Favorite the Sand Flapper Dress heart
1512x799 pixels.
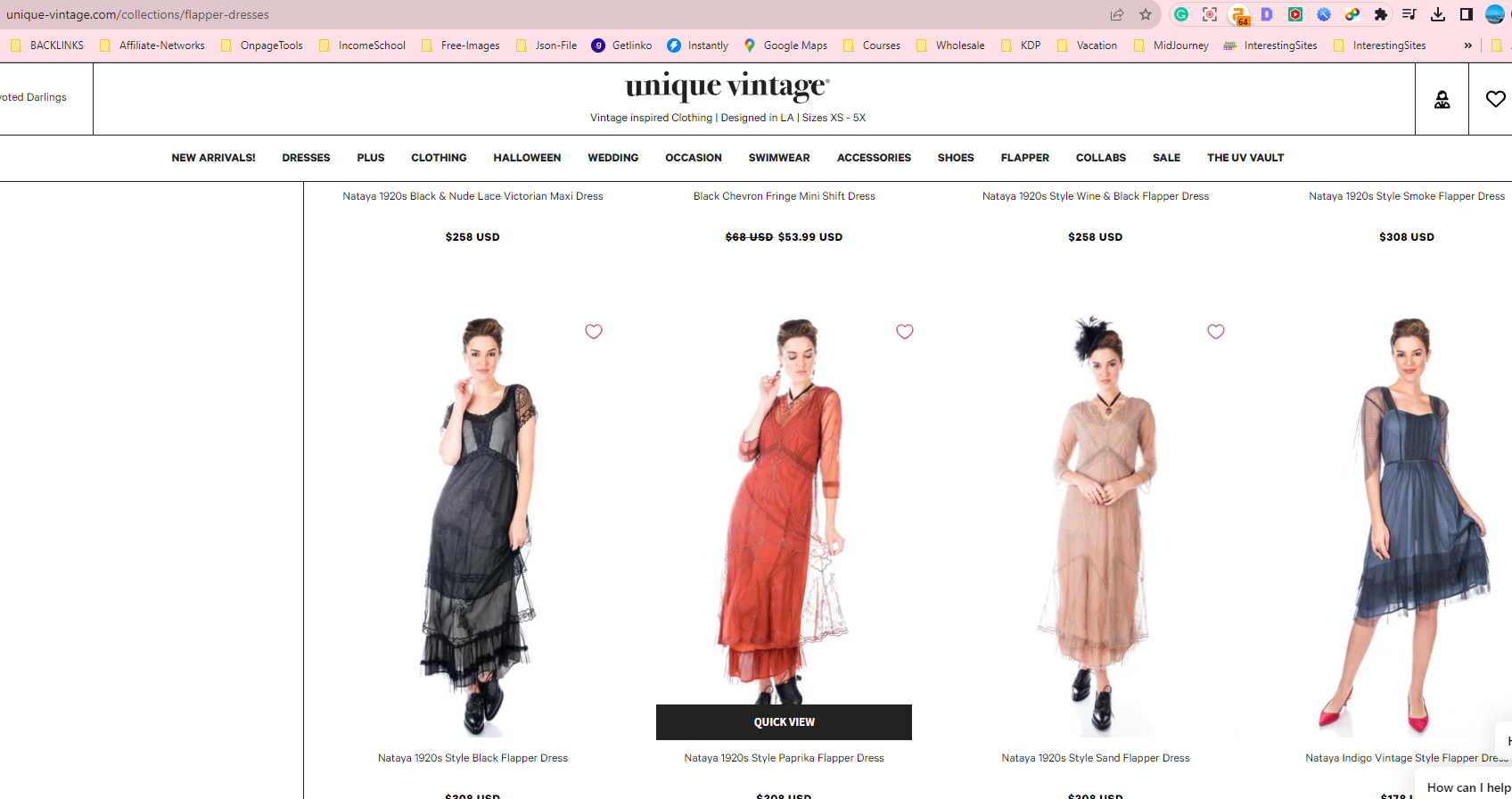coord(1216,332)
